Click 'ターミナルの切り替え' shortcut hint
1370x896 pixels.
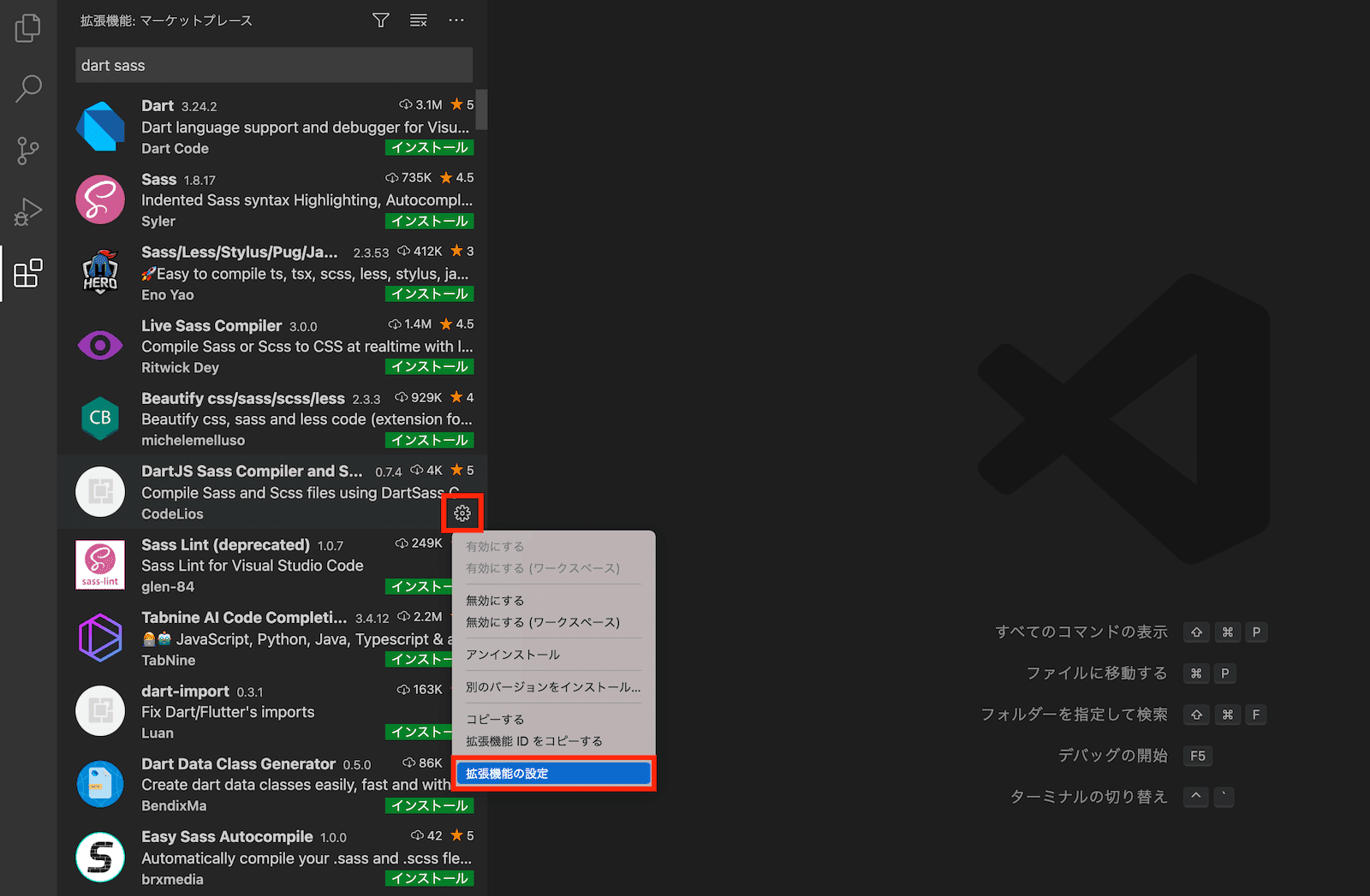[x=1089, y=796]
